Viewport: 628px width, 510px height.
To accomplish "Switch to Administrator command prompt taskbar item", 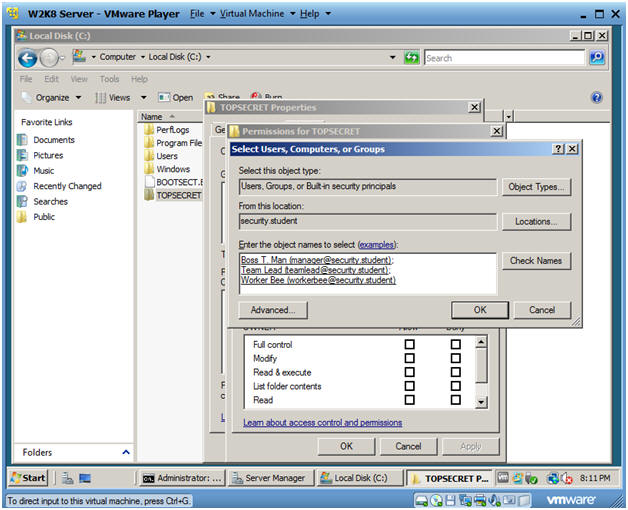I will pos(182,478).
